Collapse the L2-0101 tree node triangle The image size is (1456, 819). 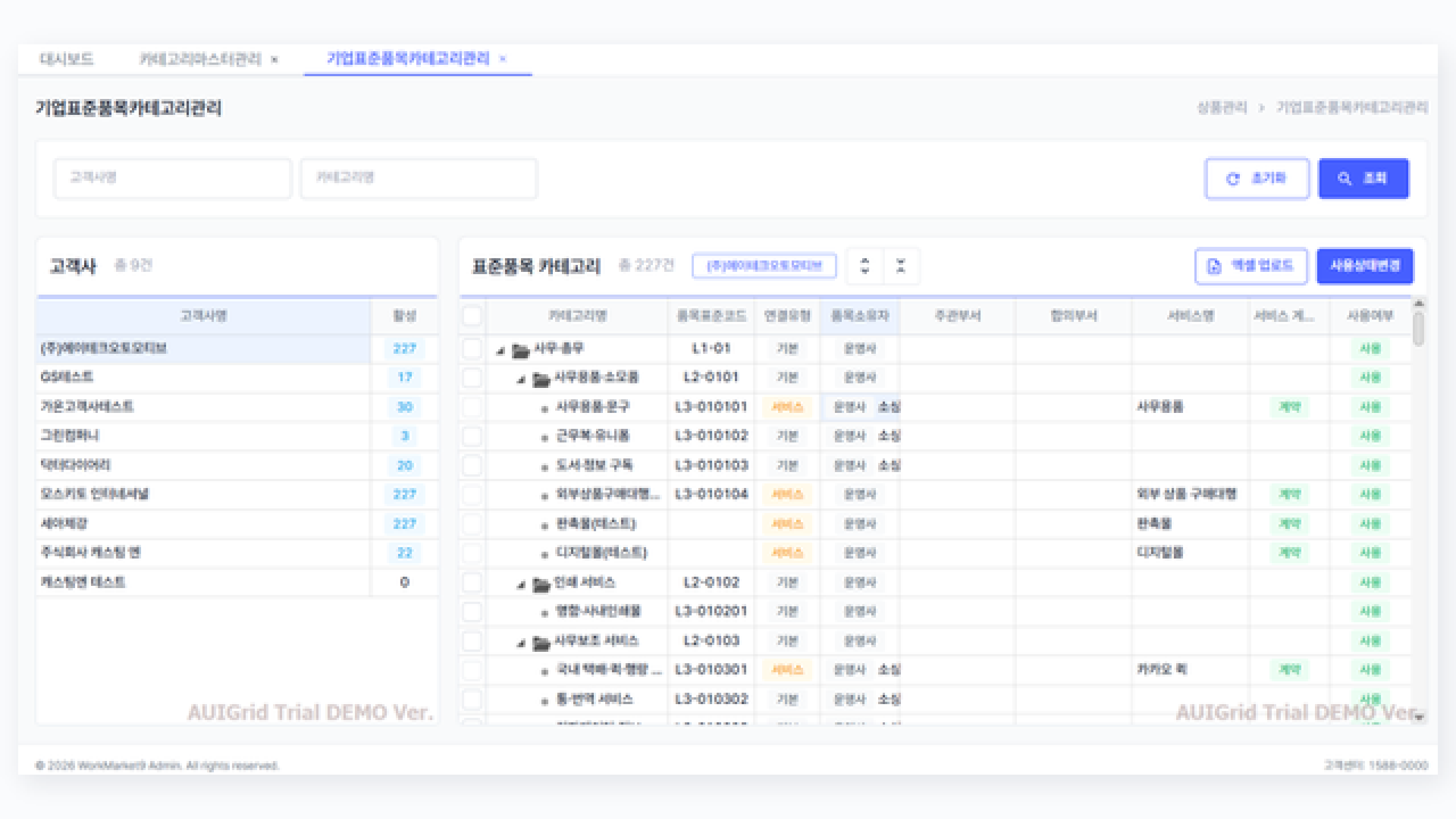click(x=521, y=379)
